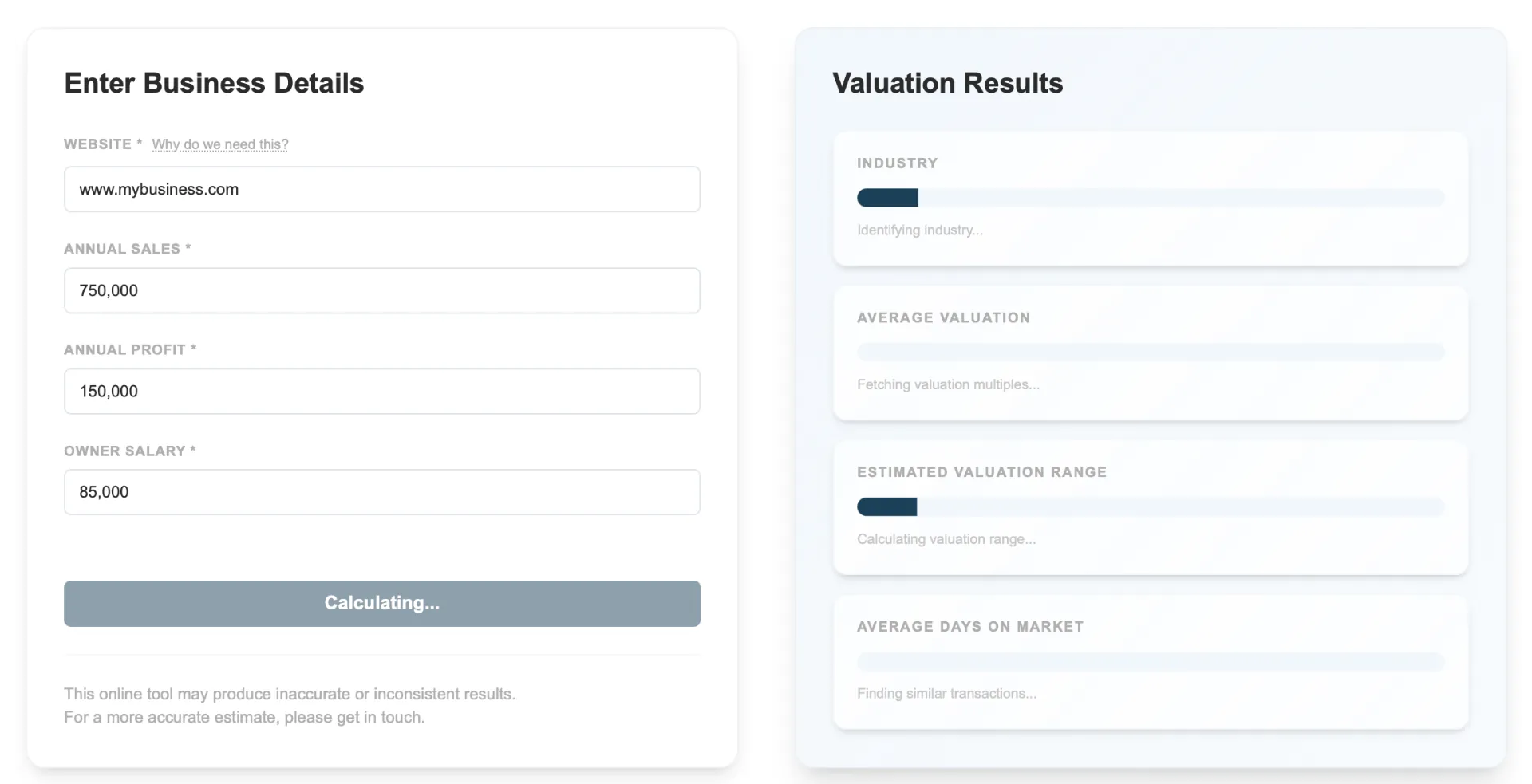Click the Estimated Valuation Range progress bar
Screen dimensions: 1532x784
coord(1149,507)
